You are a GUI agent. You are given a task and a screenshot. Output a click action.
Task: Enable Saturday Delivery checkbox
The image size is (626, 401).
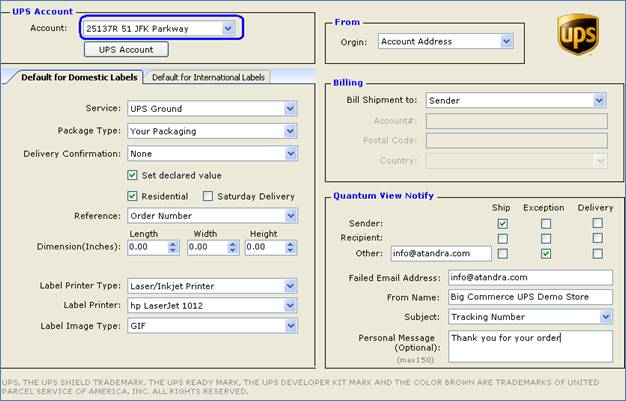coord(208,196)
